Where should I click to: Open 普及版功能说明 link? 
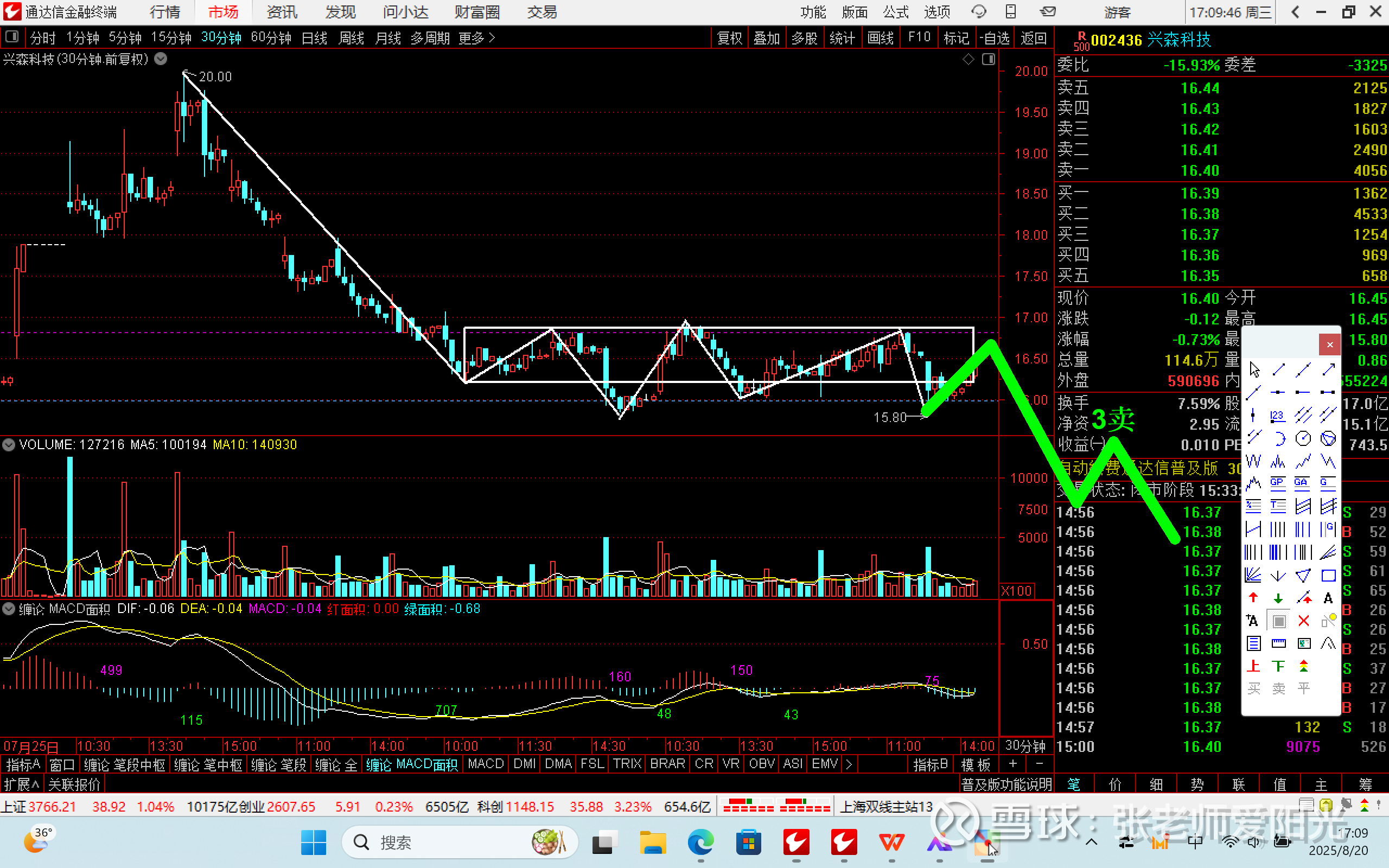1006,784
